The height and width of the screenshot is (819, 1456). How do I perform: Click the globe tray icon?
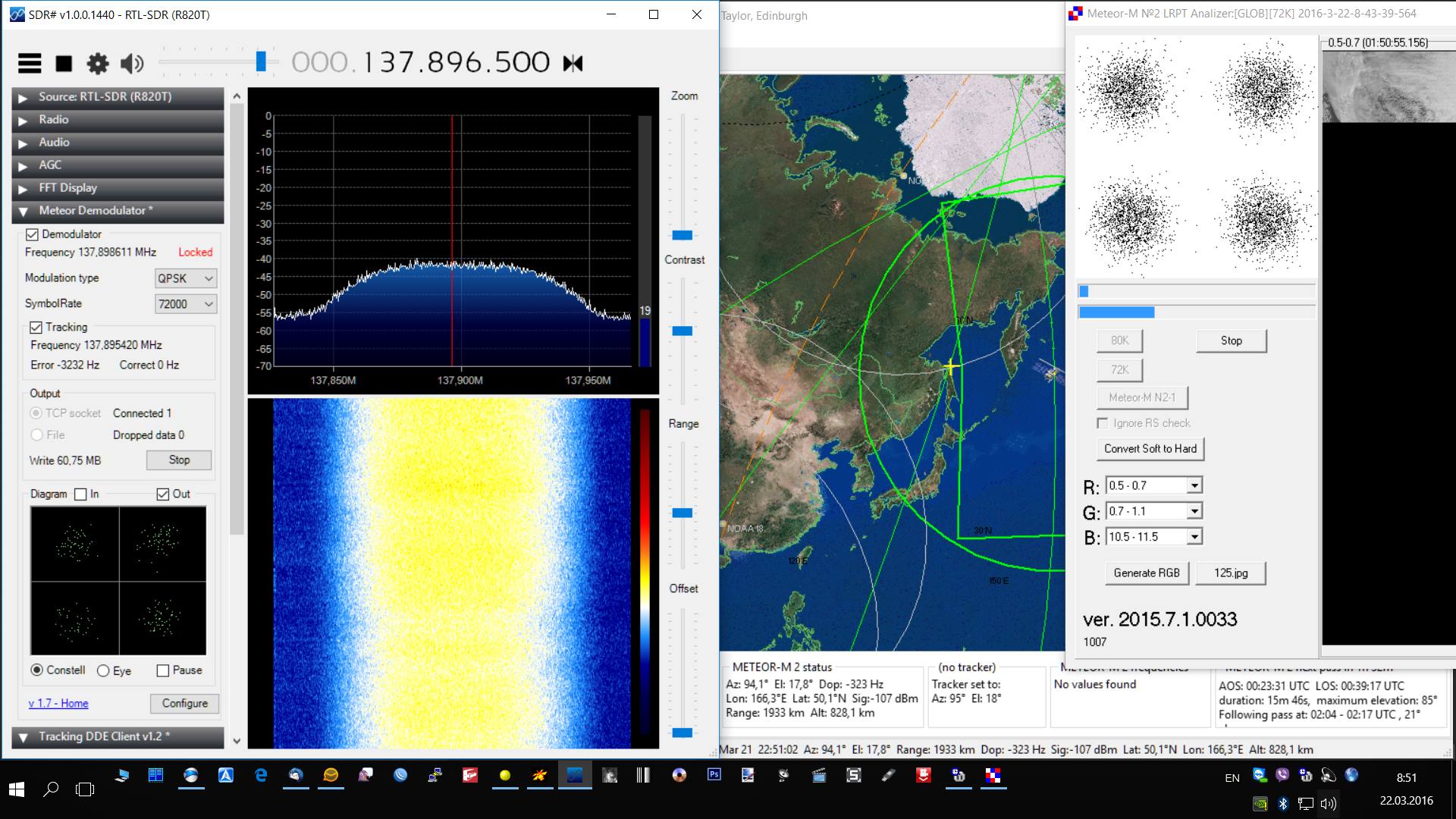click(1351, 775)
